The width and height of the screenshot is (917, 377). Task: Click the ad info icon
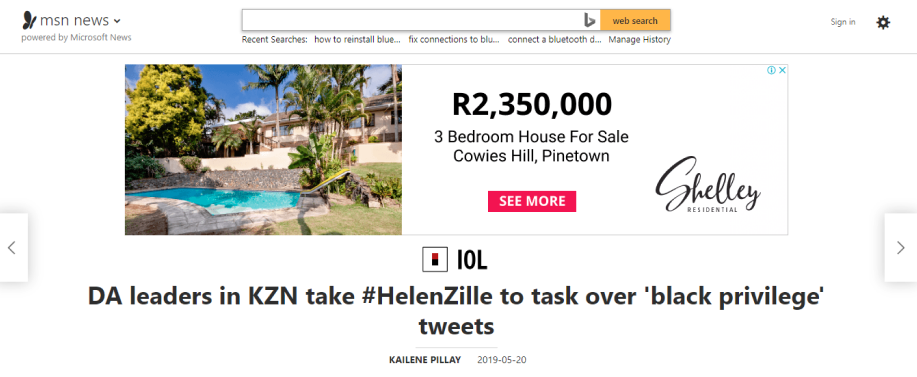point(771,70)
